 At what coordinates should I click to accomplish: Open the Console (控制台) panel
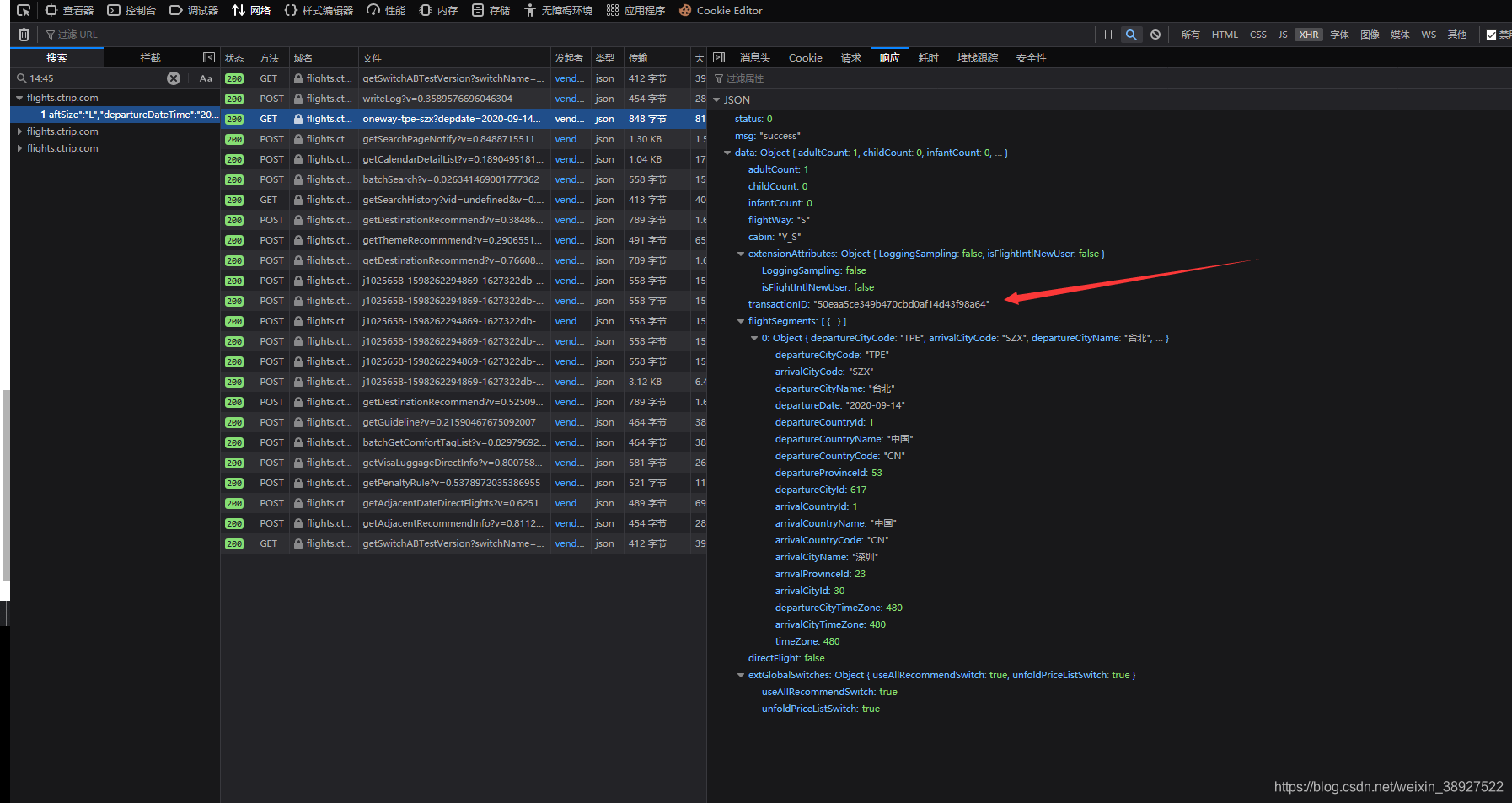131,10
